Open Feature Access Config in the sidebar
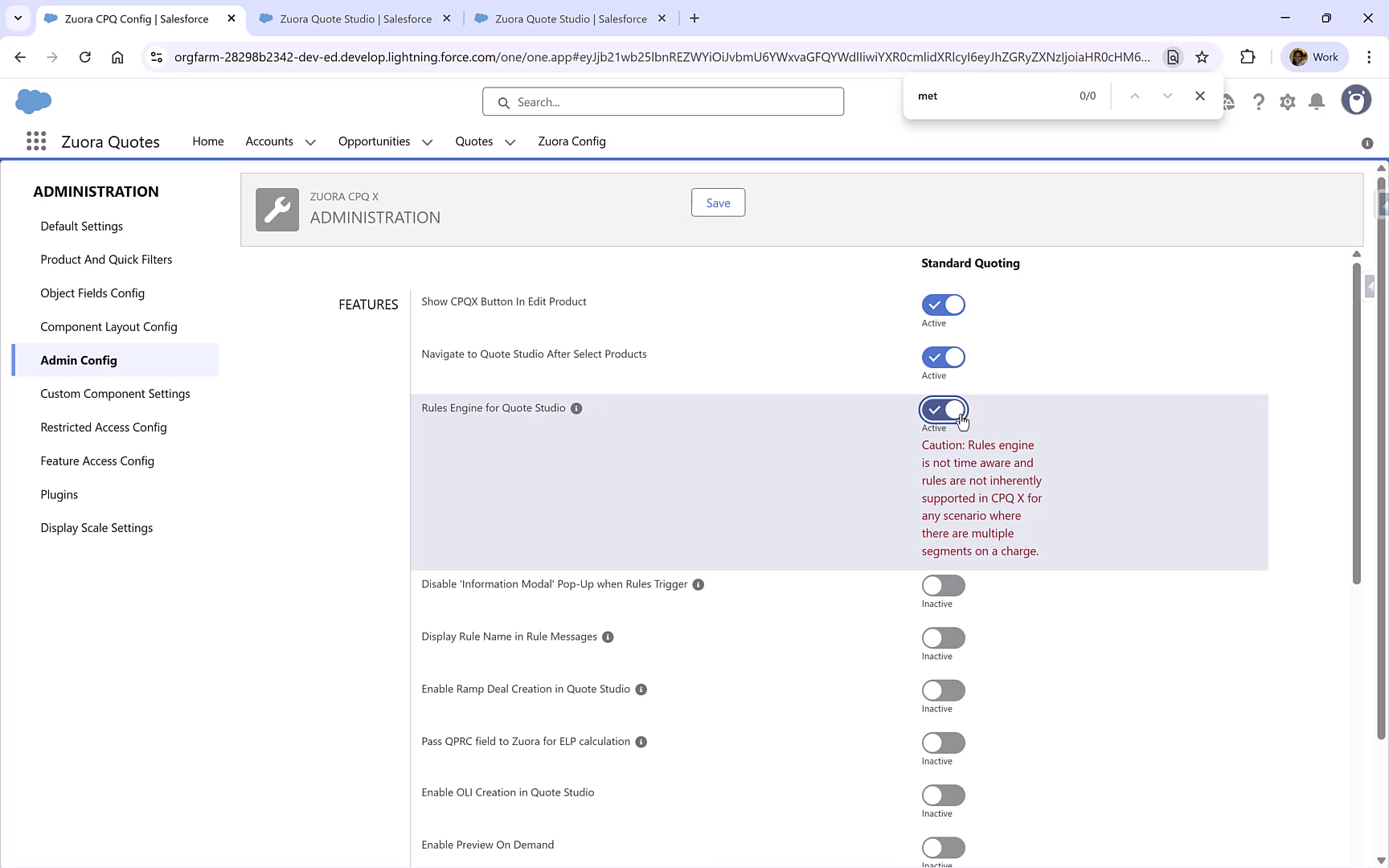 [x=97, y=461]
